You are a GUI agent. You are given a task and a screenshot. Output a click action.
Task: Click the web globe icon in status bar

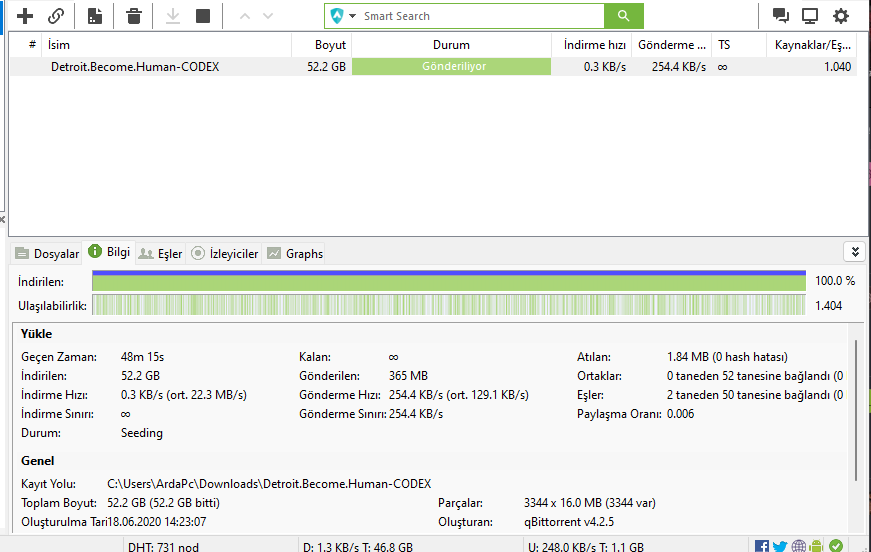[799, 546]
